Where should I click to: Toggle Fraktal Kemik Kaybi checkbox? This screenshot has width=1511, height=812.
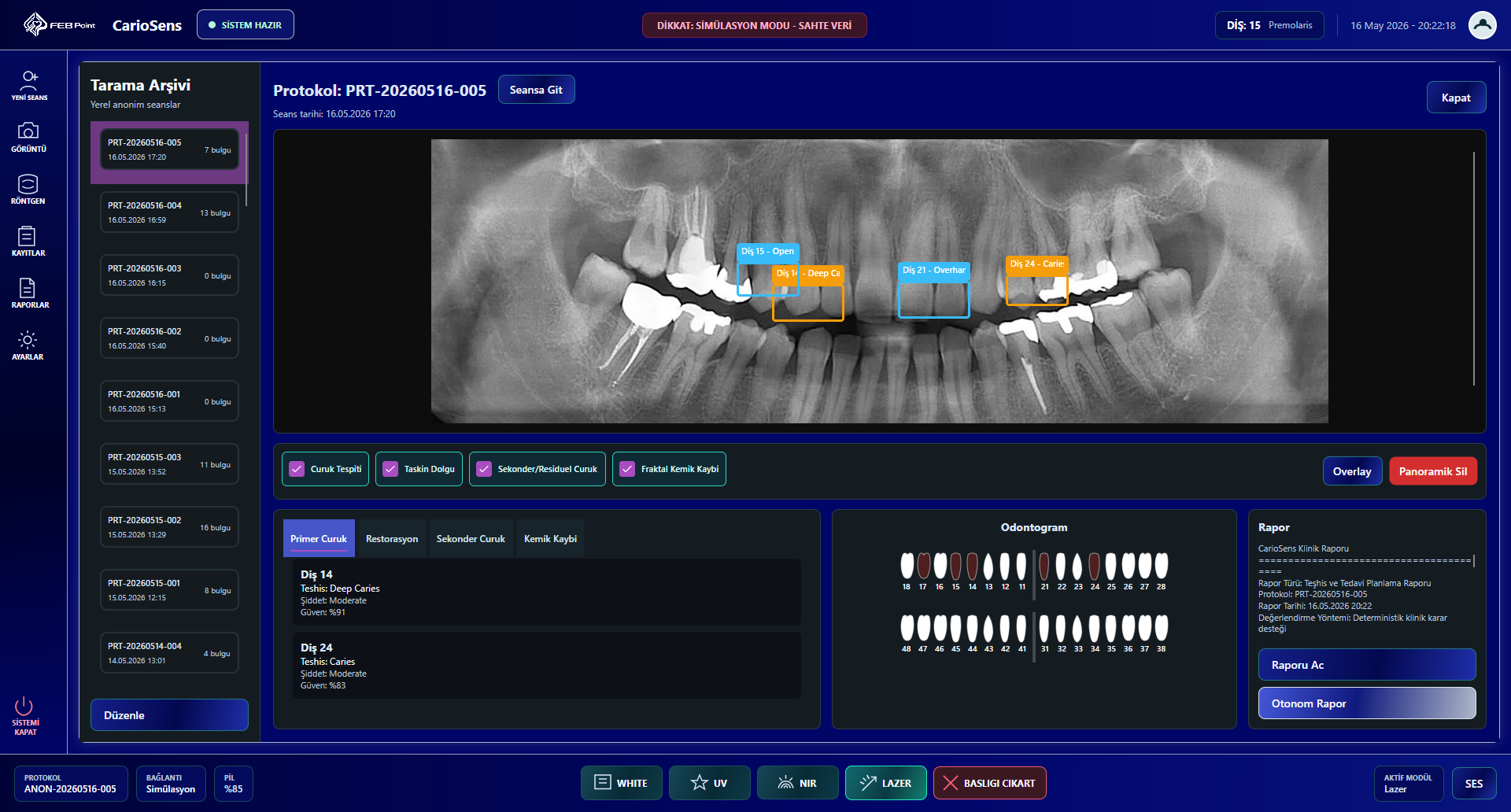click(669, 469)
